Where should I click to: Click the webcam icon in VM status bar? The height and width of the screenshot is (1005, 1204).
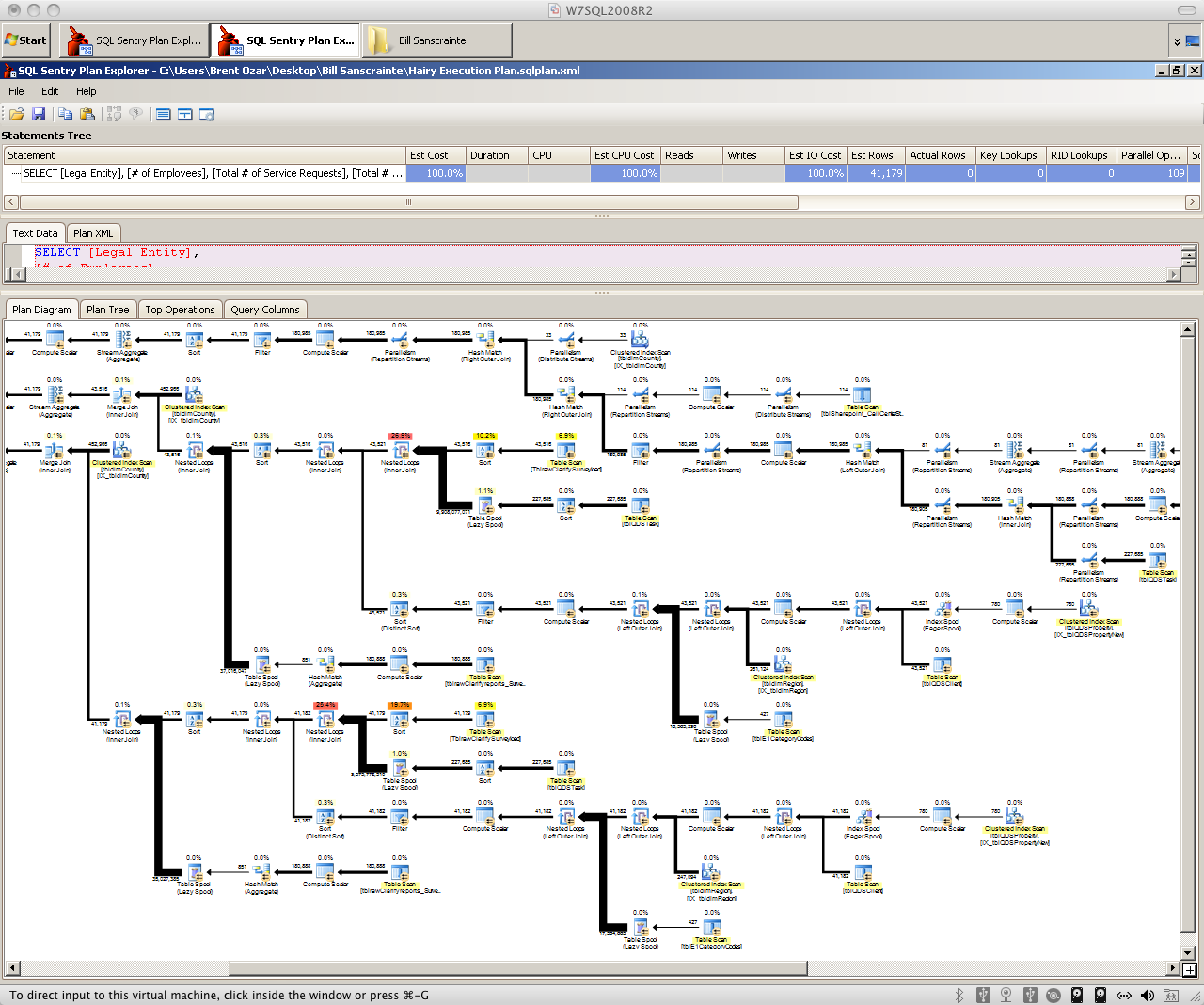point(1006,996)
